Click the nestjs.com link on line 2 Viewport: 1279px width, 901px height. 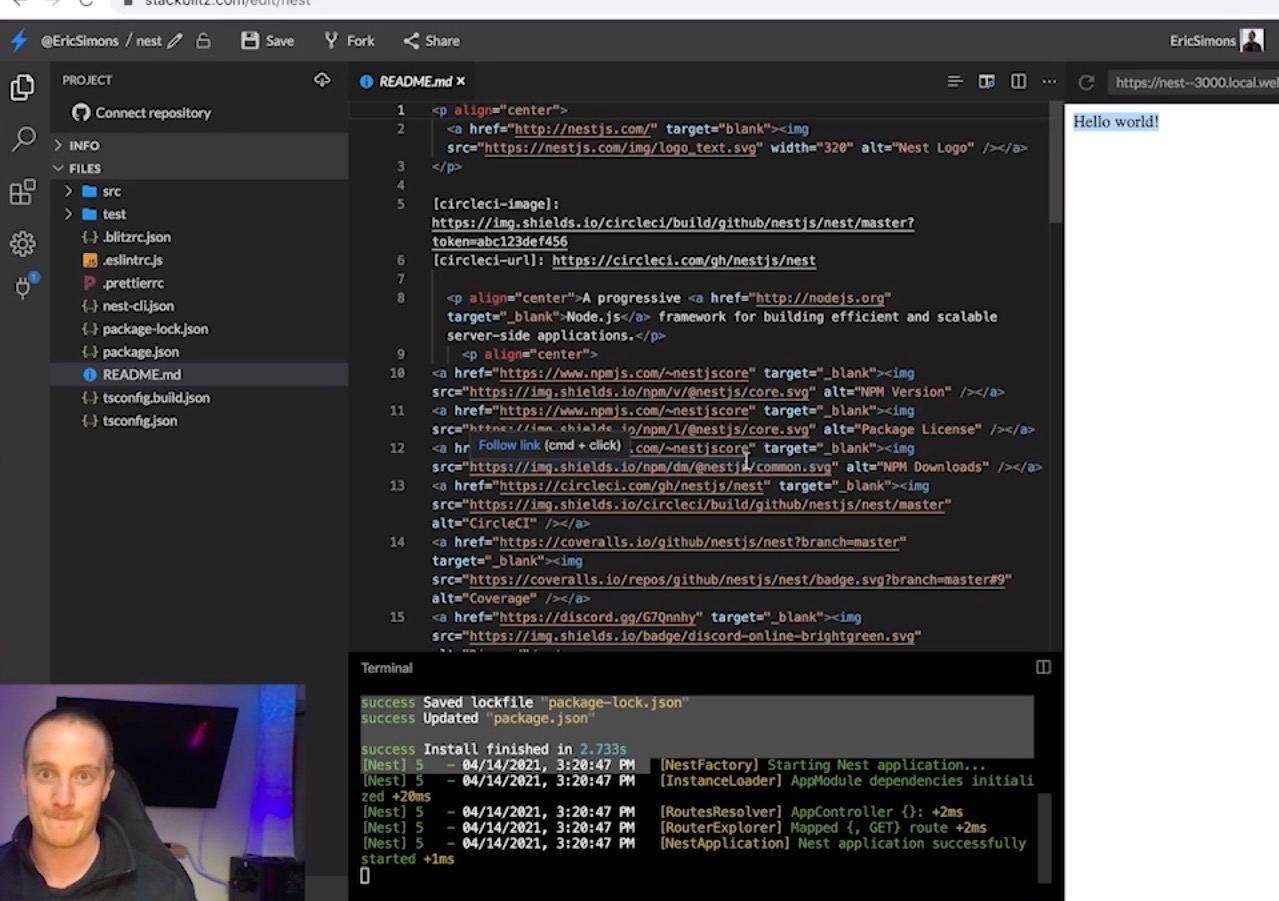click(x=583, y=129)
